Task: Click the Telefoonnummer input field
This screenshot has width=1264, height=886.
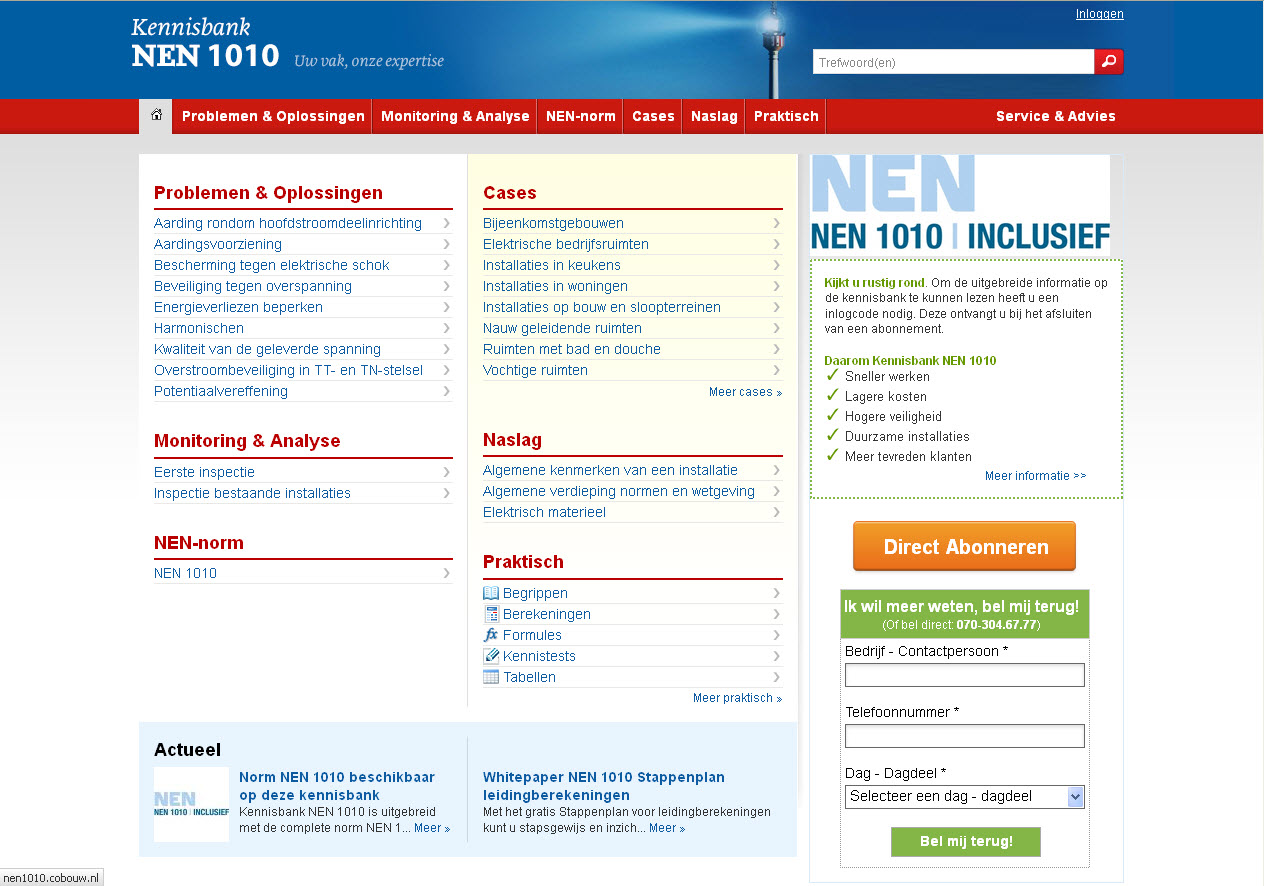Action: tap(963, 735)
